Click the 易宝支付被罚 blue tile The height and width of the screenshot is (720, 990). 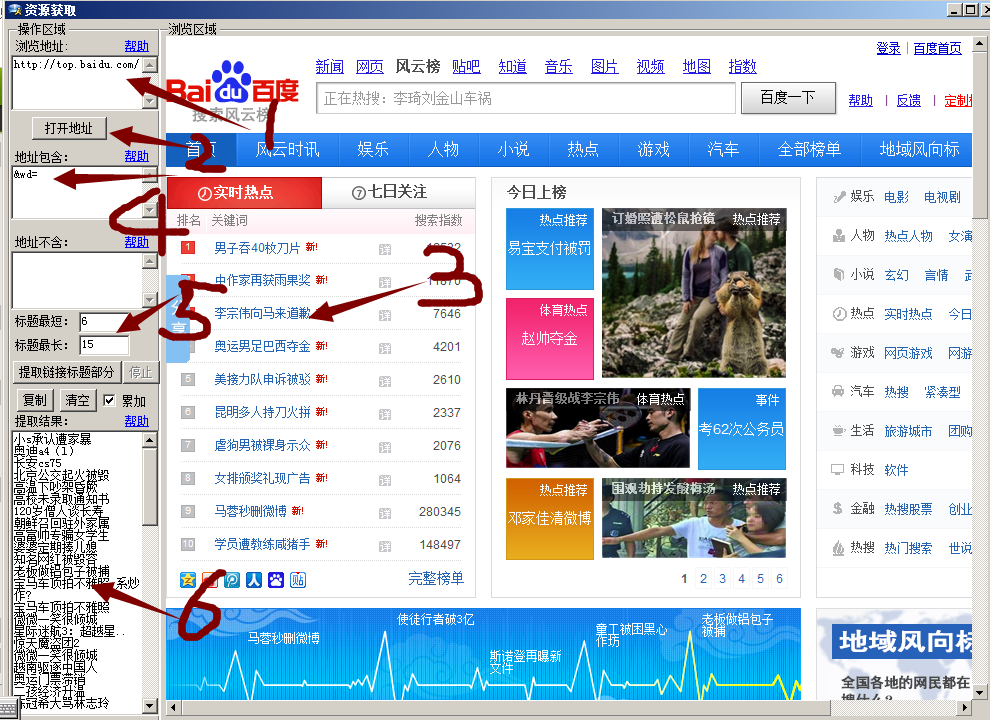(x=550, y=249)
